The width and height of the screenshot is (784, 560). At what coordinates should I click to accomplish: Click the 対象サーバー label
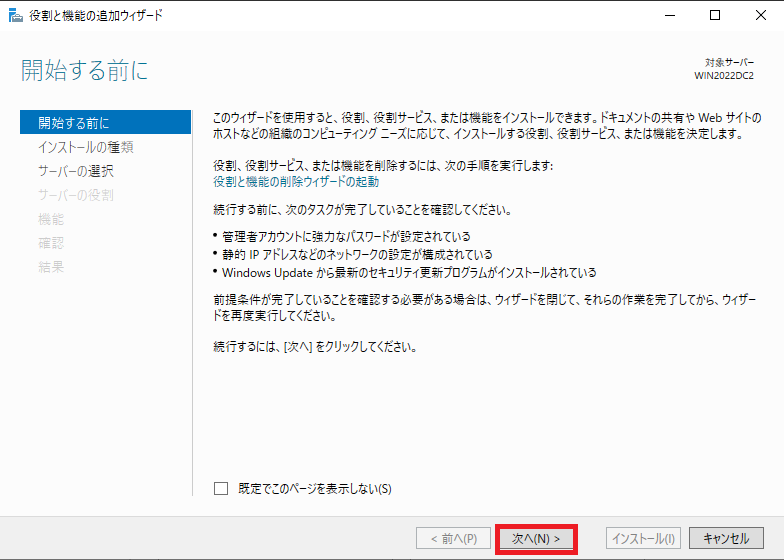[x=729, y=62]
